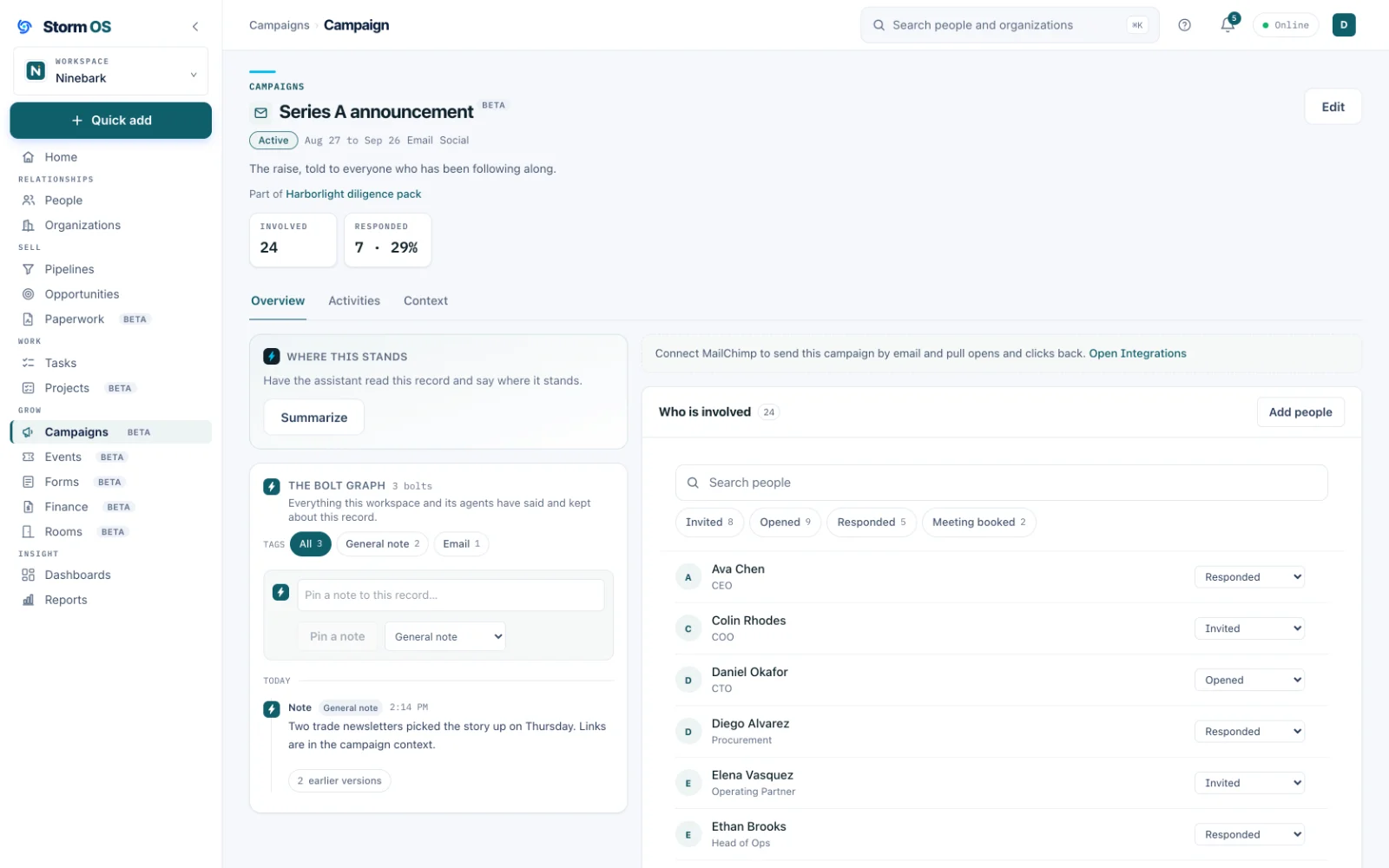1389x868 pixels.
Task: Filter people by Meeting booked chip
Action: 978,523
